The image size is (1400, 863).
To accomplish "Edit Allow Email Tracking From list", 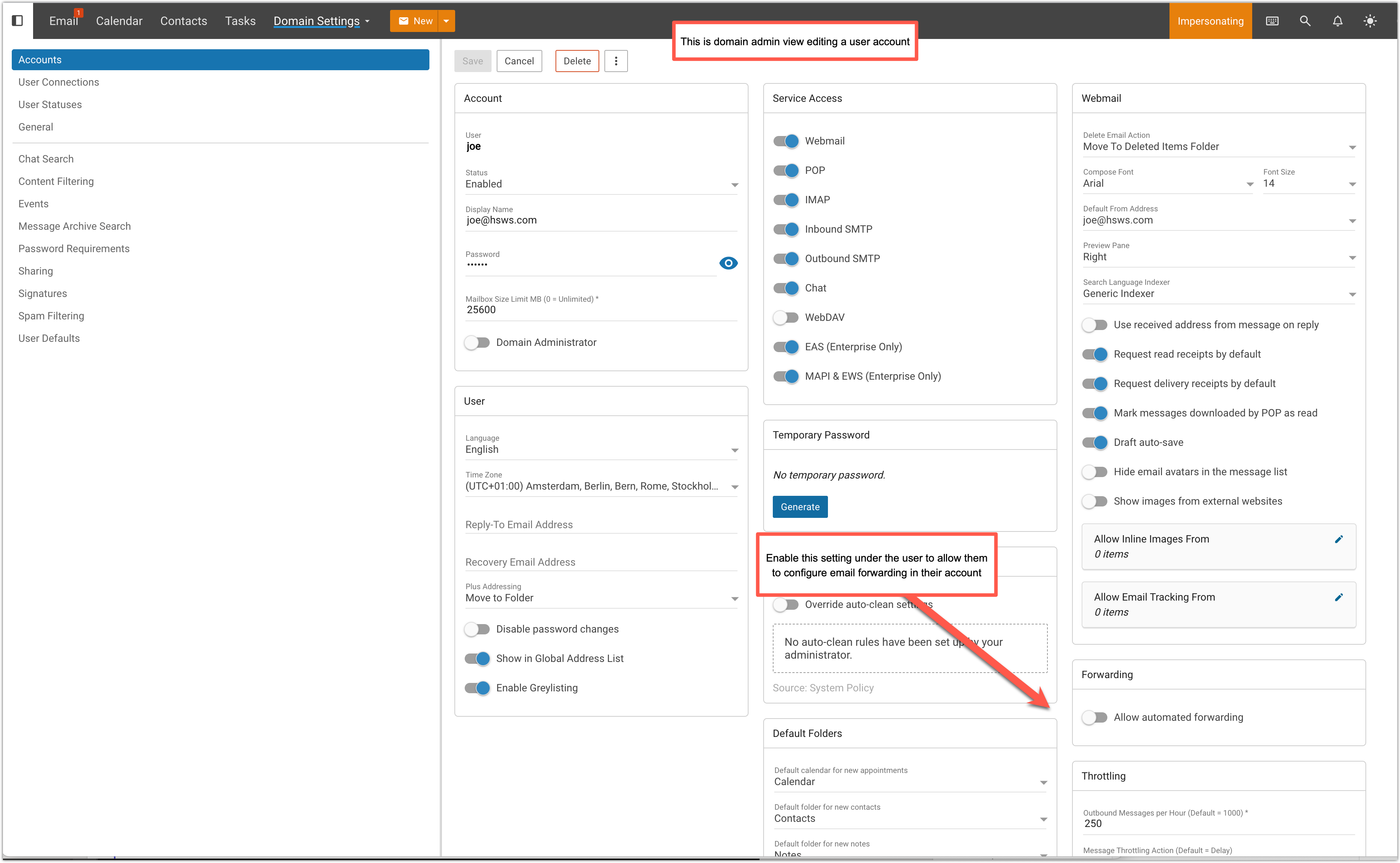I will point(1338,598).
